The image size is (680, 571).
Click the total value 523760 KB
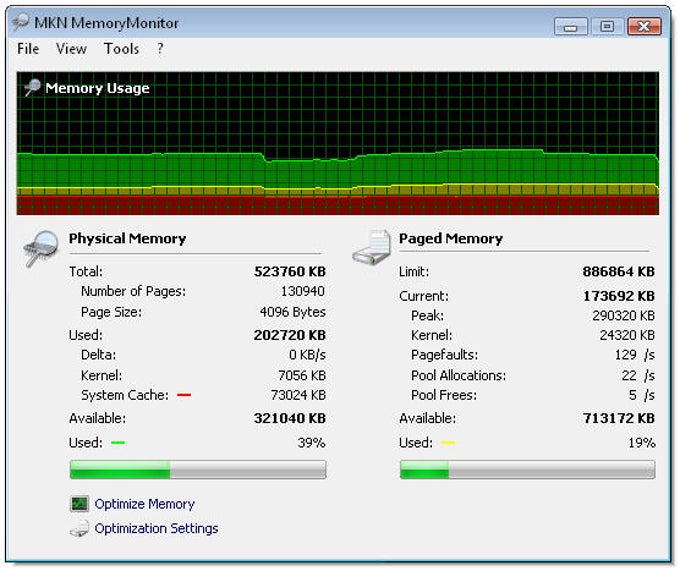tap(290, 271)
